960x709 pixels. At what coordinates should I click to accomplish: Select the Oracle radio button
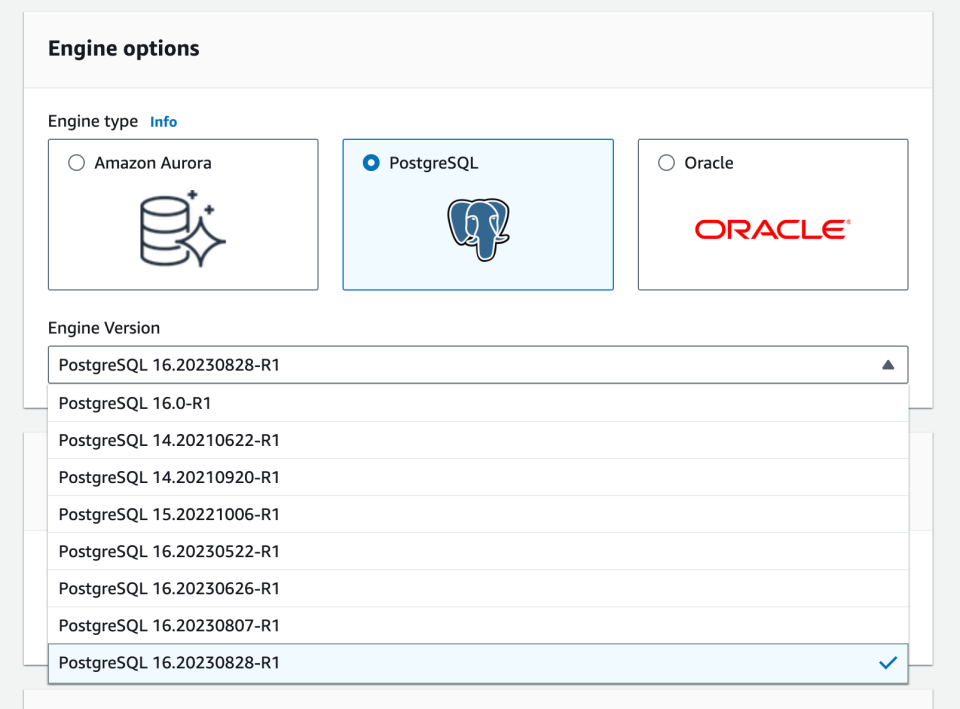coord(666,162)
